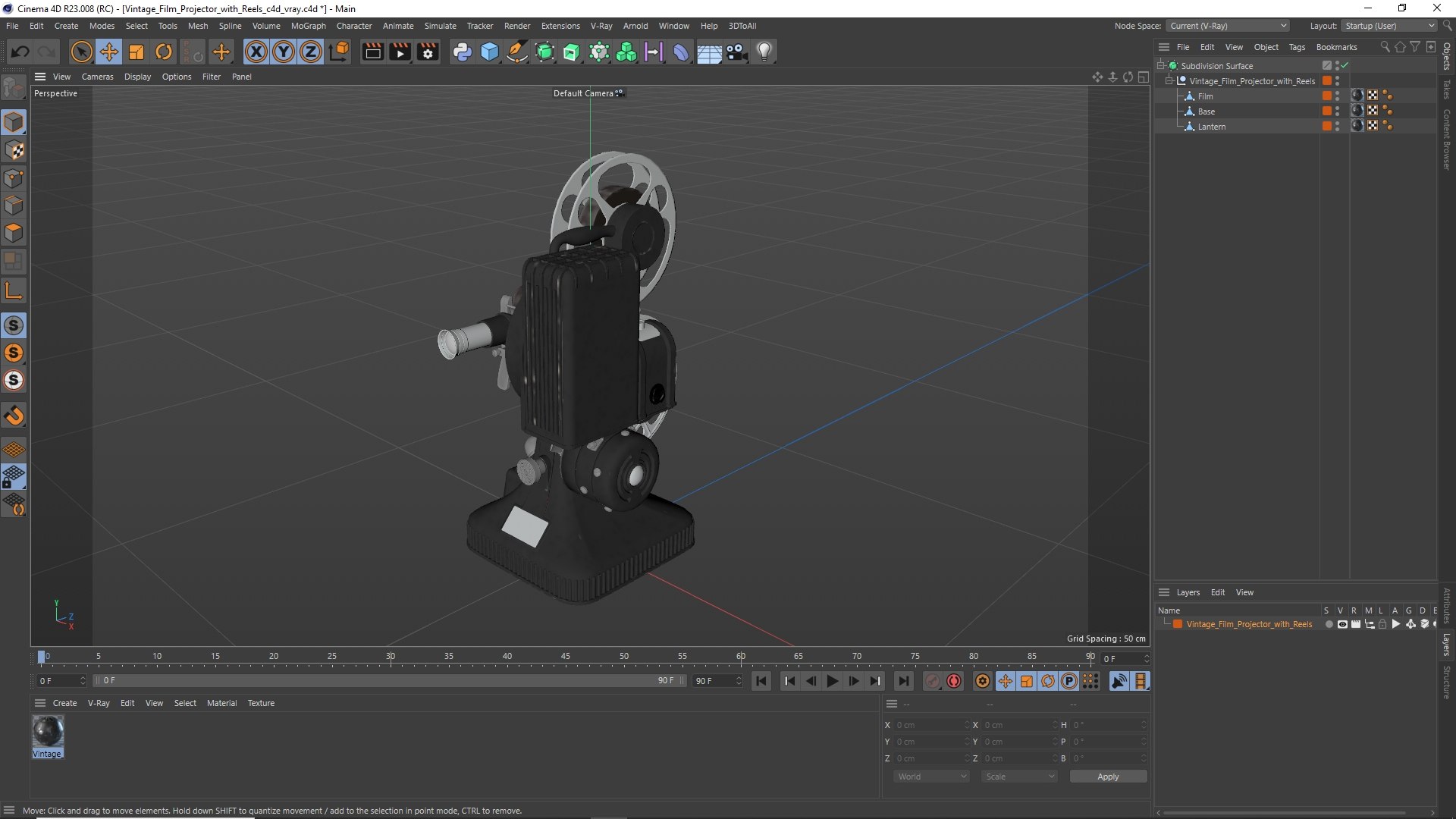Select the Texture mode checkered icon

tap(14, 150)
